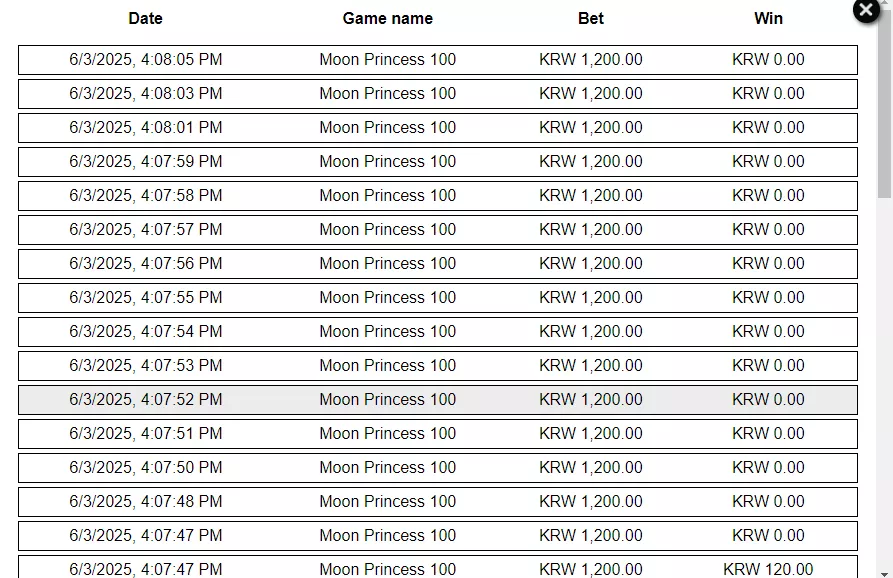Open the 4:07:55 PM game round
The width and height of the screenshot is (893, 578).
tap(437, 298)
